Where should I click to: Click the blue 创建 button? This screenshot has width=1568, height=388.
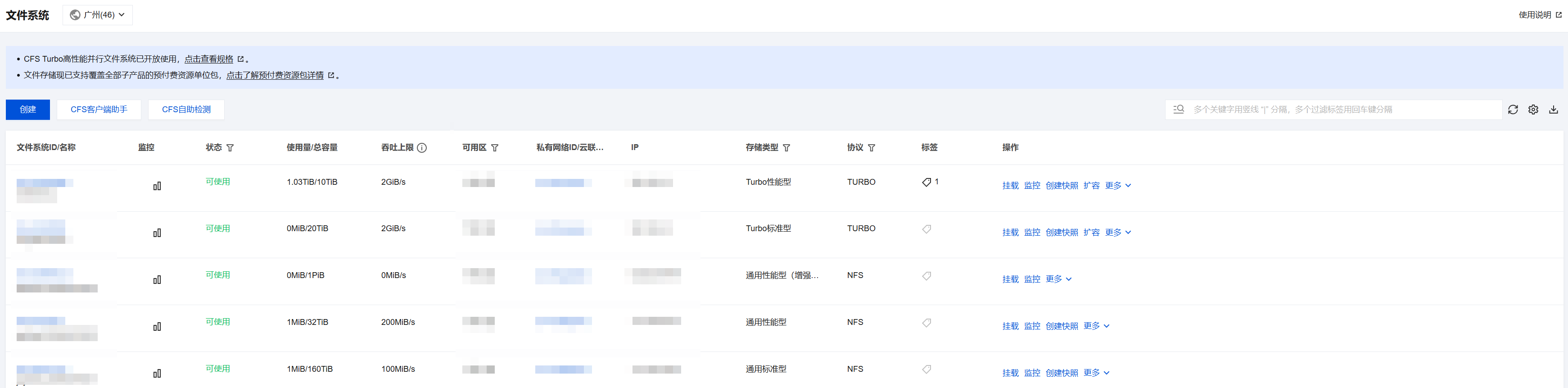coord(28,110)
